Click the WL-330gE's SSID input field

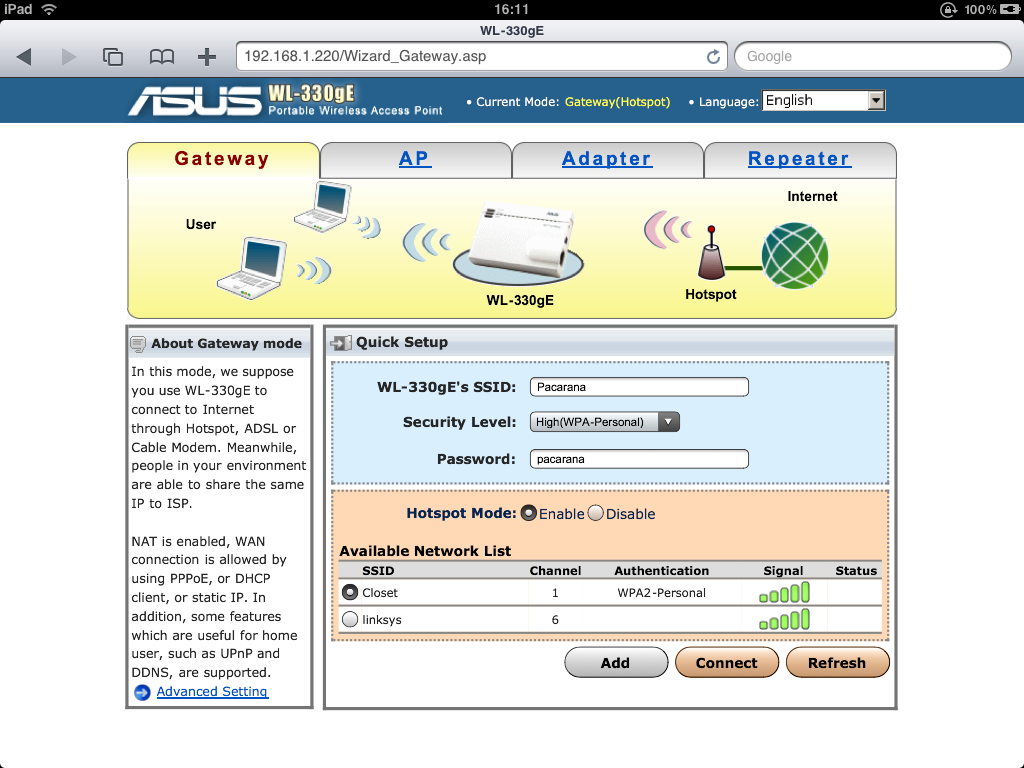(639, 387)
